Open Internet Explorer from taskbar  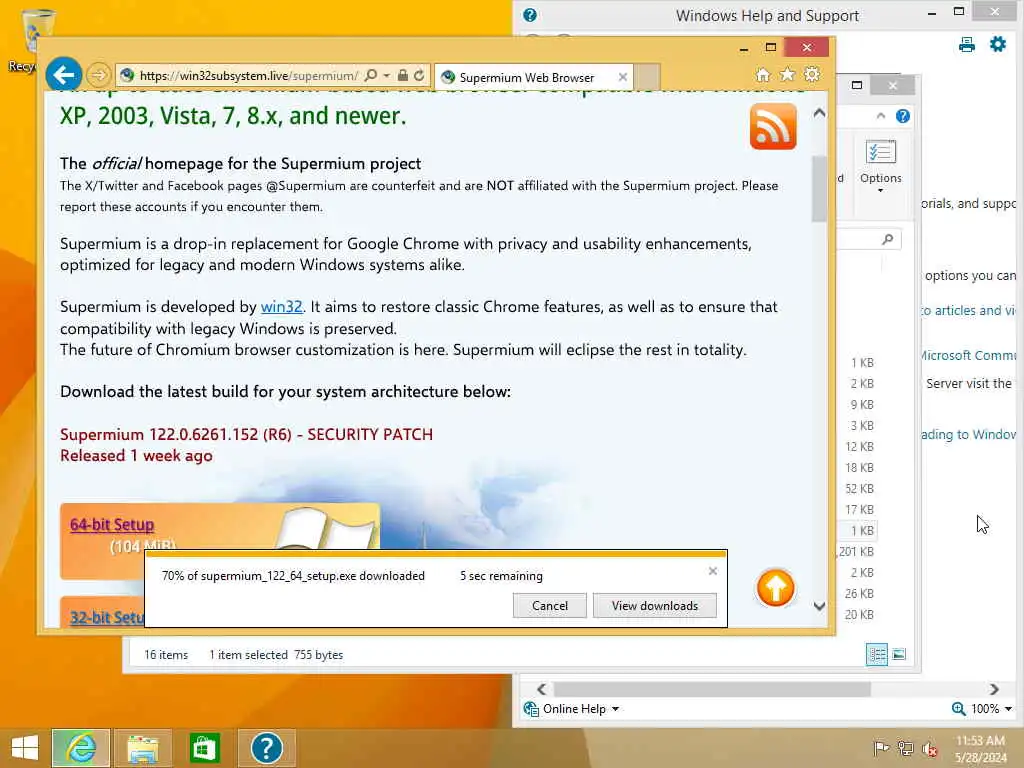[81, 748]
